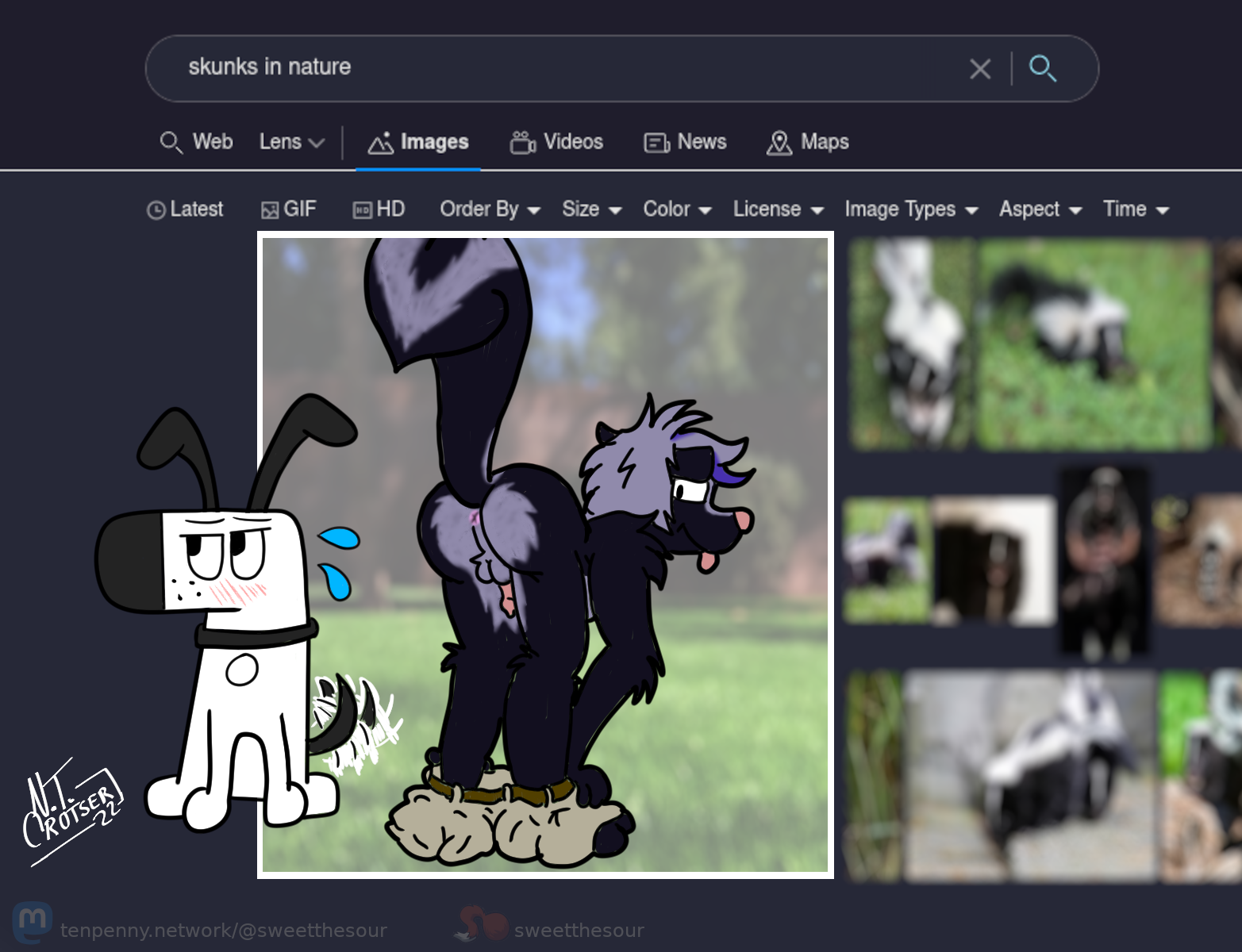Screen dimensions: 1242x952
Task: Open the sweetthesour profile link
Action: point(579,930)
